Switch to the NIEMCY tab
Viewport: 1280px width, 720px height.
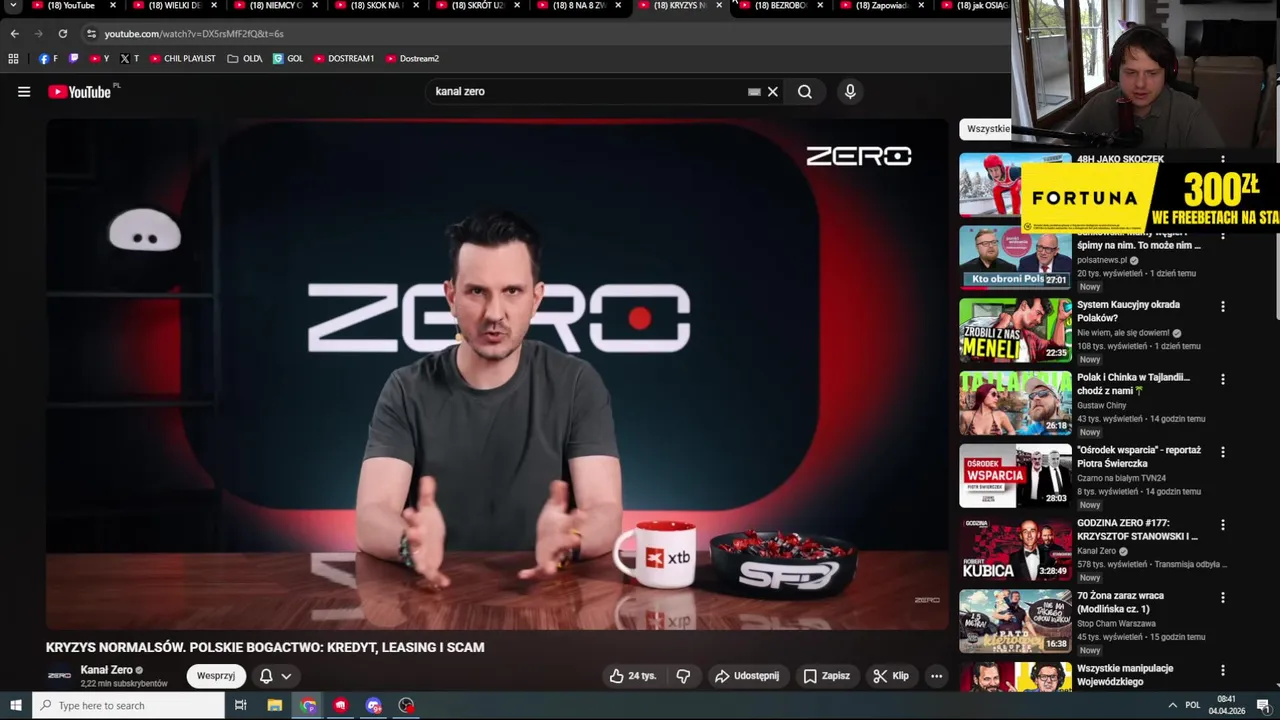(x=275, y=6)
